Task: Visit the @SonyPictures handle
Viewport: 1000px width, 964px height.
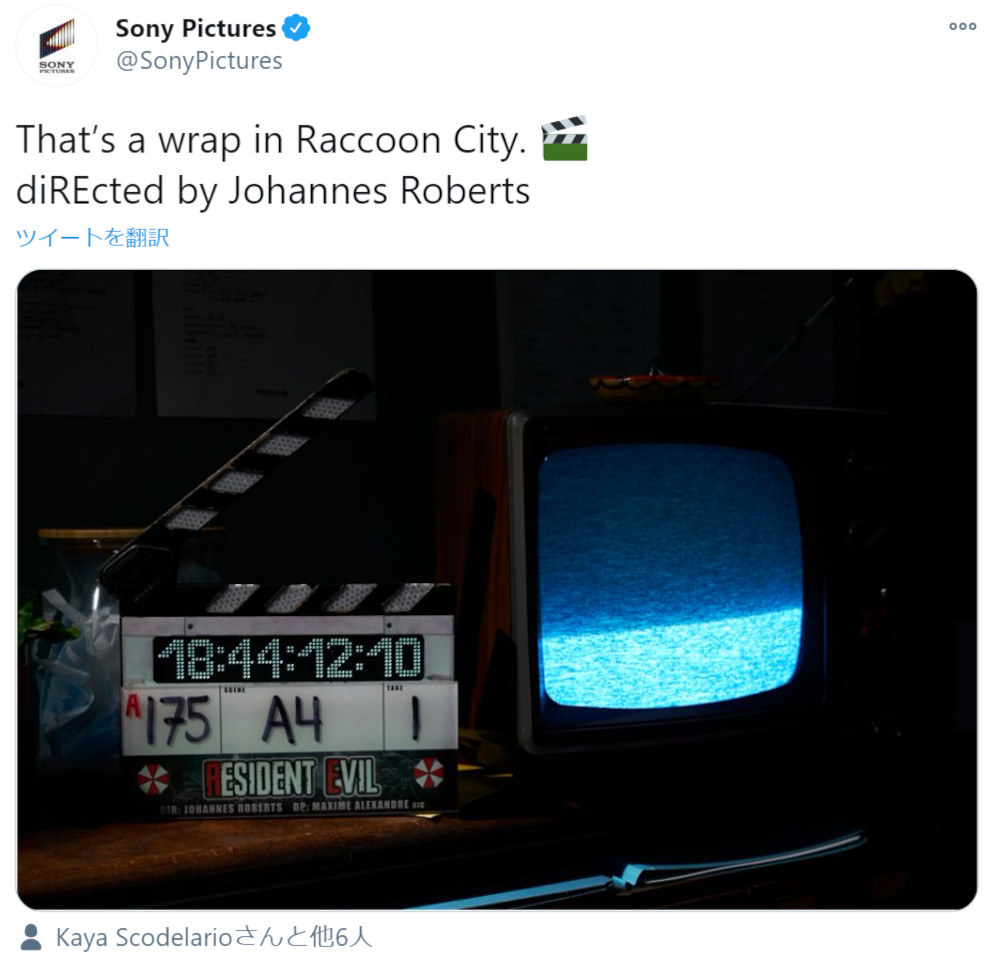Action: click(x=199, y=61)
